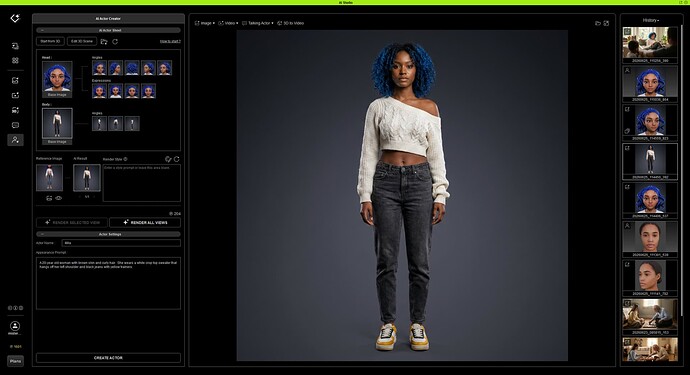Select the second head angle thumbnail
The height and width of the screenshot is (375, 690).
(x=116, y=68)
